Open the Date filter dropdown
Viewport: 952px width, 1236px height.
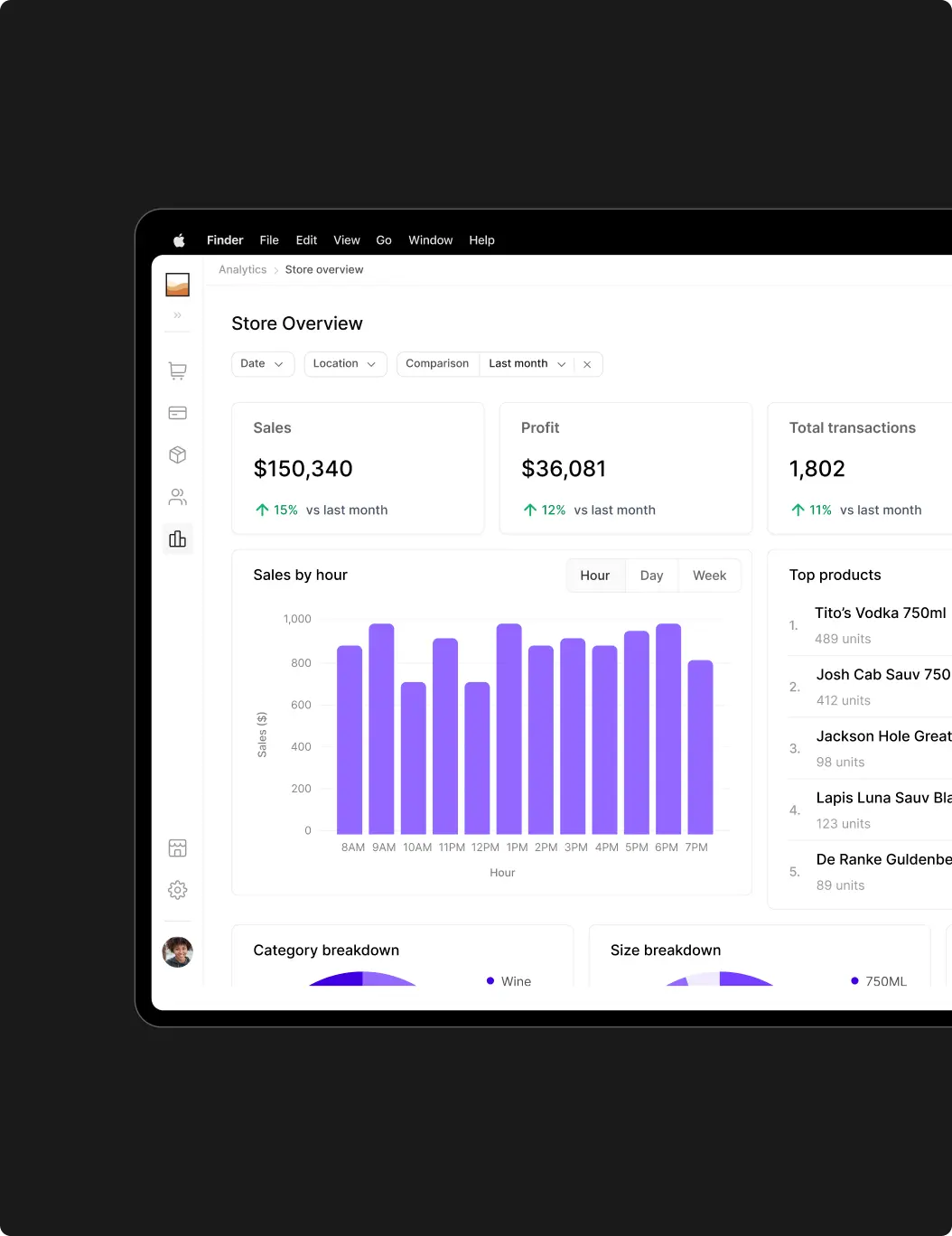[x=263, y=363]
